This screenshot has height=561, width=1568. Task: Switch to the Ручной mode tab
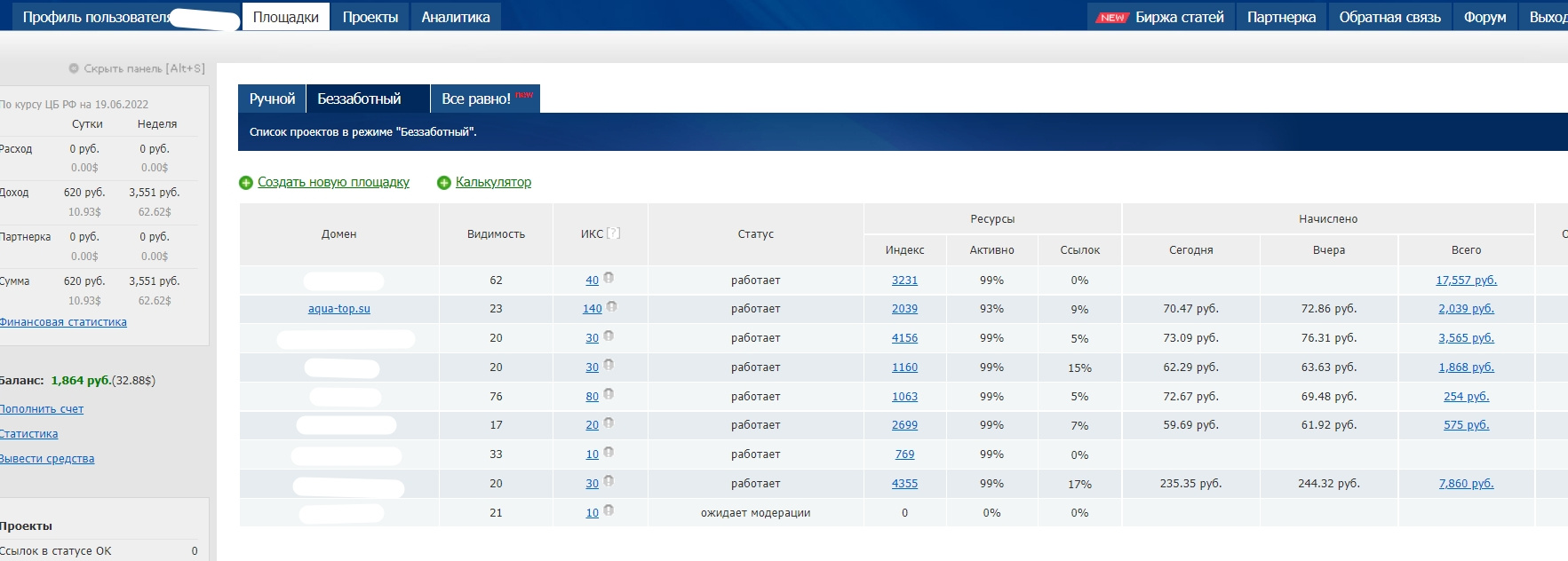pos(272,99)
